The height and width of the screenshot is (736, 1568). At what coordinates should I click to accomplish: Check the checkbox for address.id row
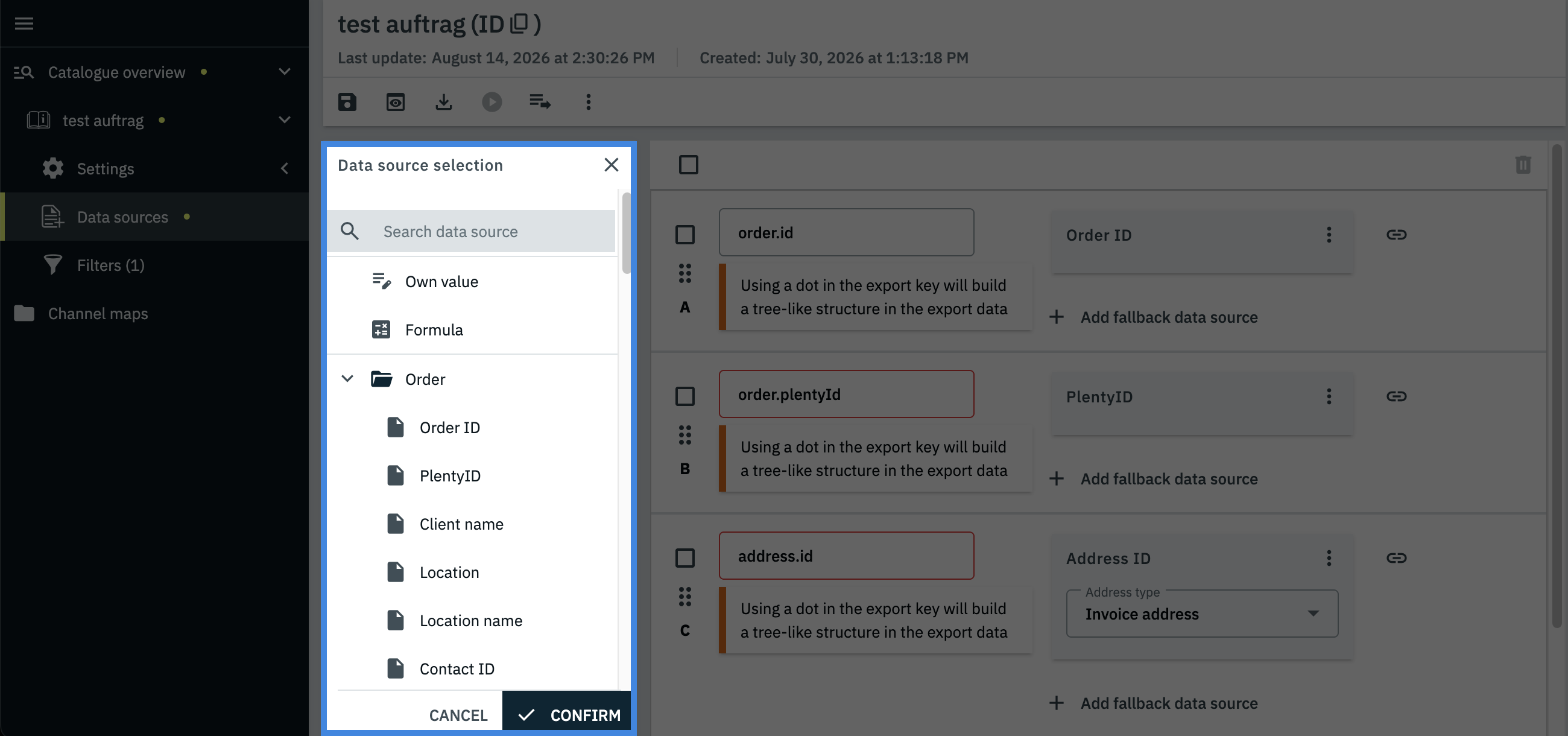coord(684,558)
